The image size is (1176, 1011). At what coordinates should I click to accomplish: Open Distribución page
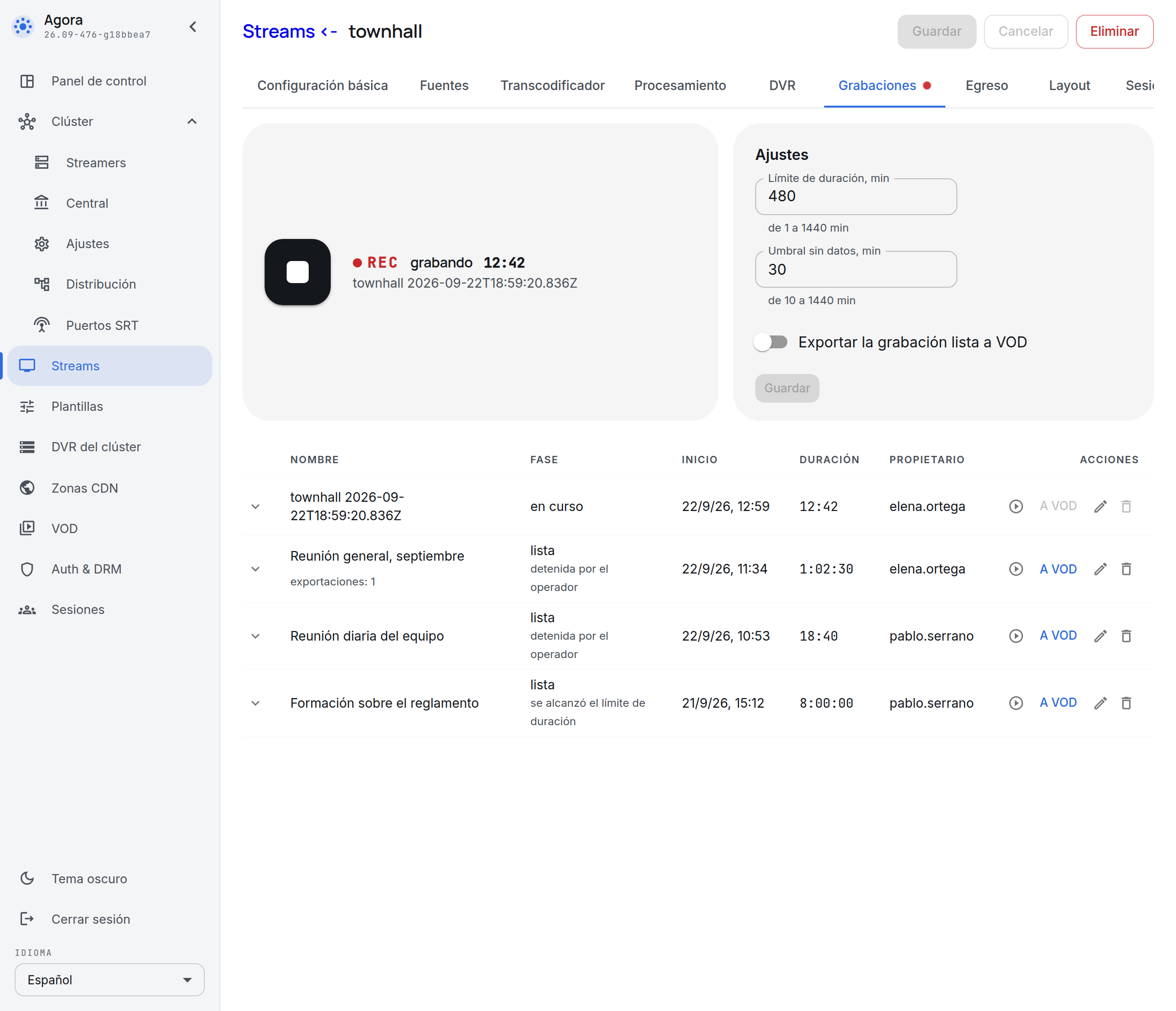(x=110, y=284)
